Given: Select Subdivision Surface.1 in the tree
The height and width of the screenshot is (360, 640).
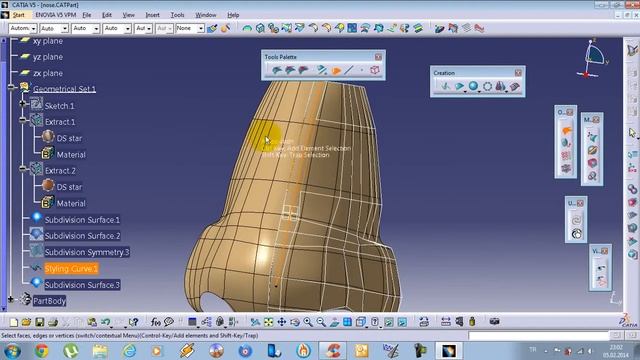Looking at the screenshot, I should pos(82,220).
